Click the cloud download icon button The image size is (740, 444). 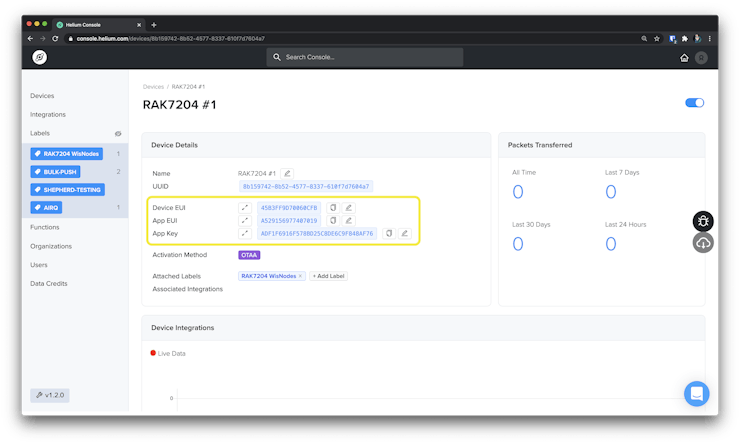(703, 243)
